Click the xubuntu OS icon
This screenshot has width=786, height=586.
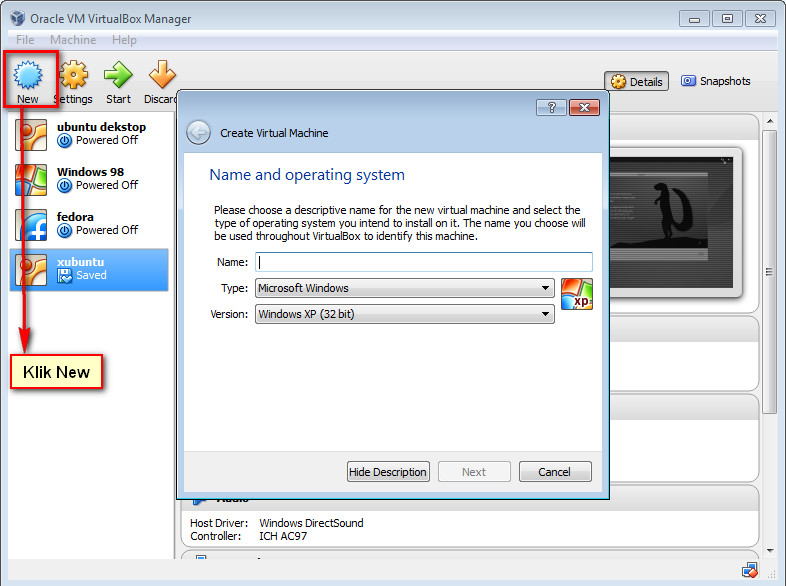(x=31, y=270)
